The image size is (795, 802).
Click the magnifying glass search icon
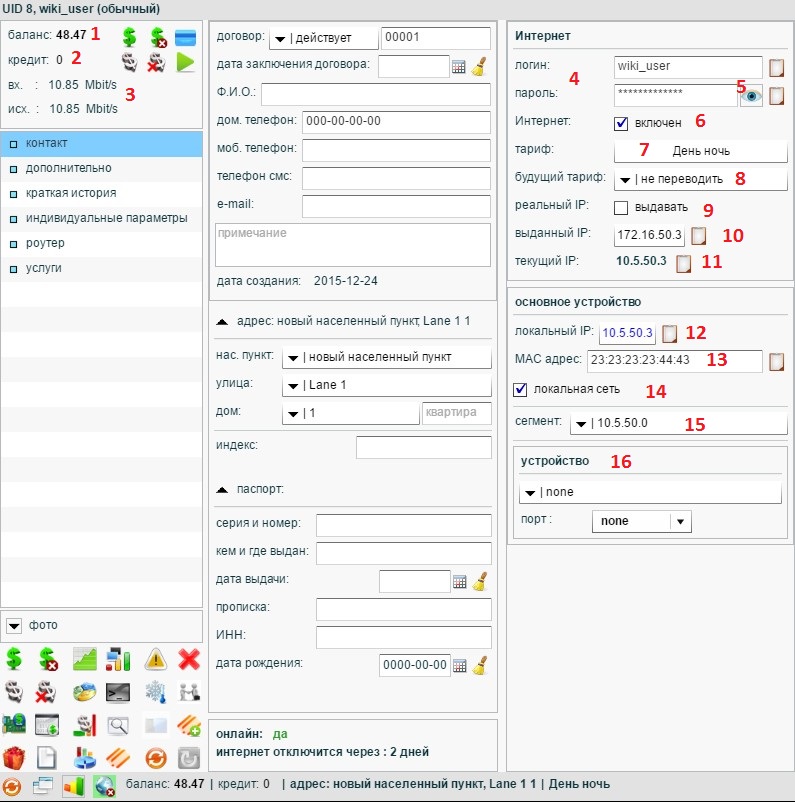[119, 724]
